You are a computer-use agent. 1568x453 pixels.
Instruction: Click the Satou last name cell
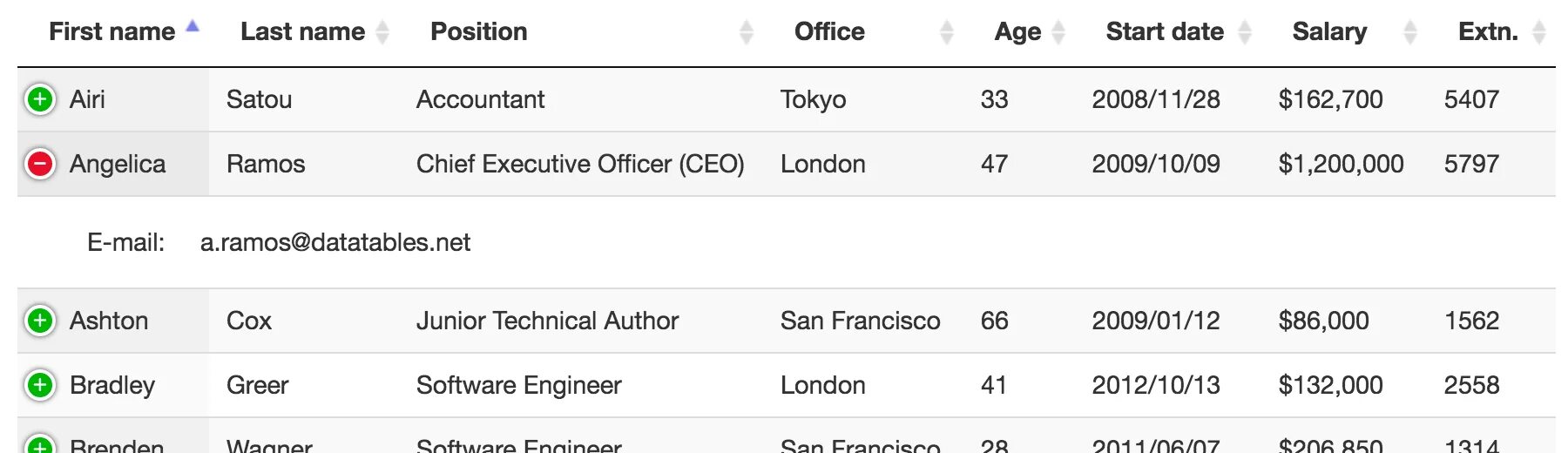[259, 99]
